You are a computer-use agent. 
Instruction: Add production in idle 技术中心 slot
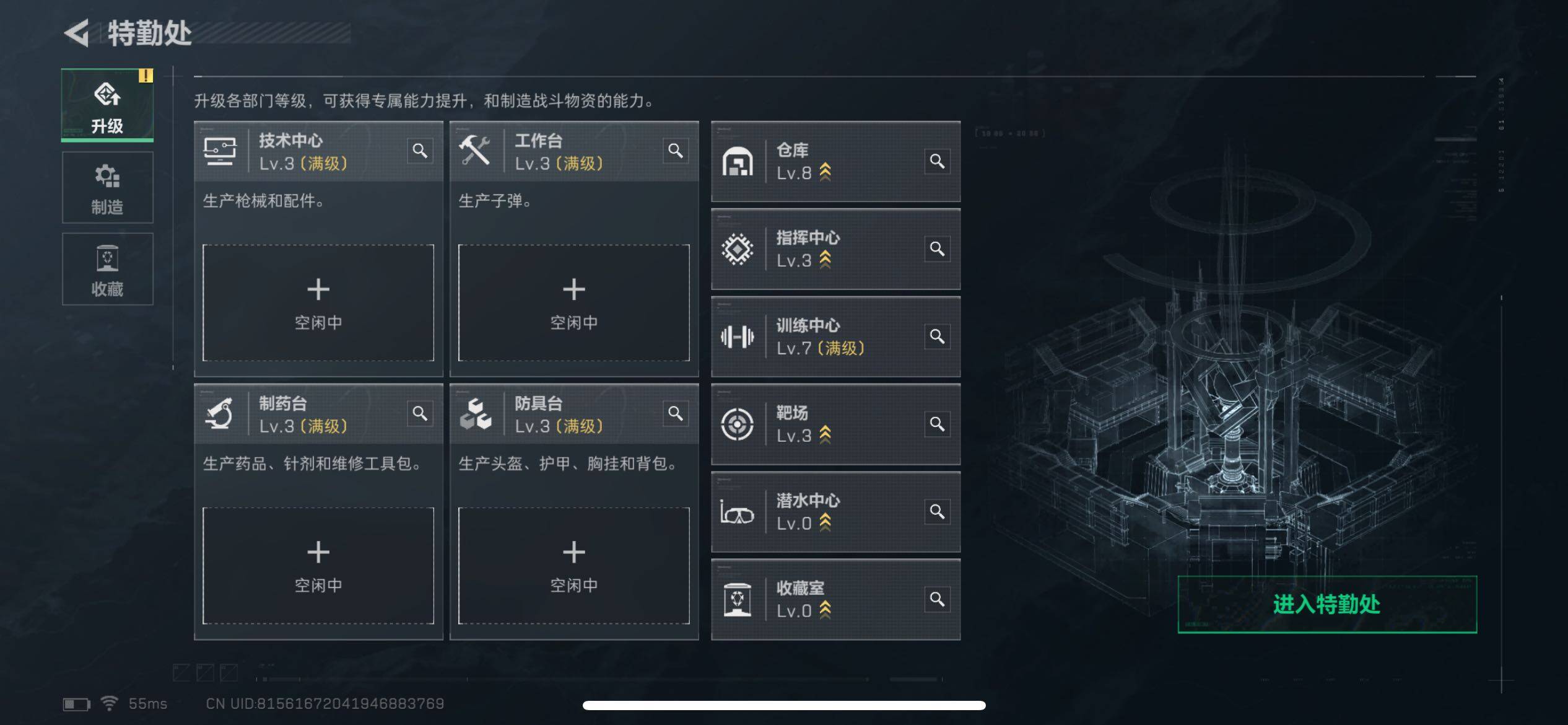pos(318,302)
